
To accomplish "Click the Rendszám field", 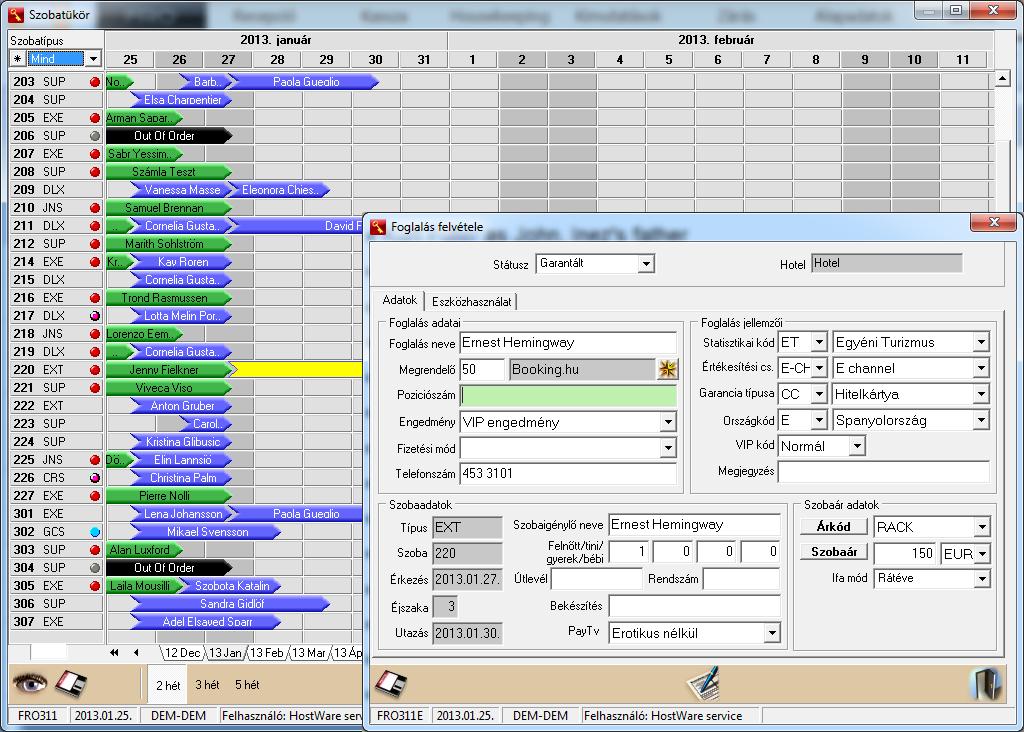I will [741, 579].
